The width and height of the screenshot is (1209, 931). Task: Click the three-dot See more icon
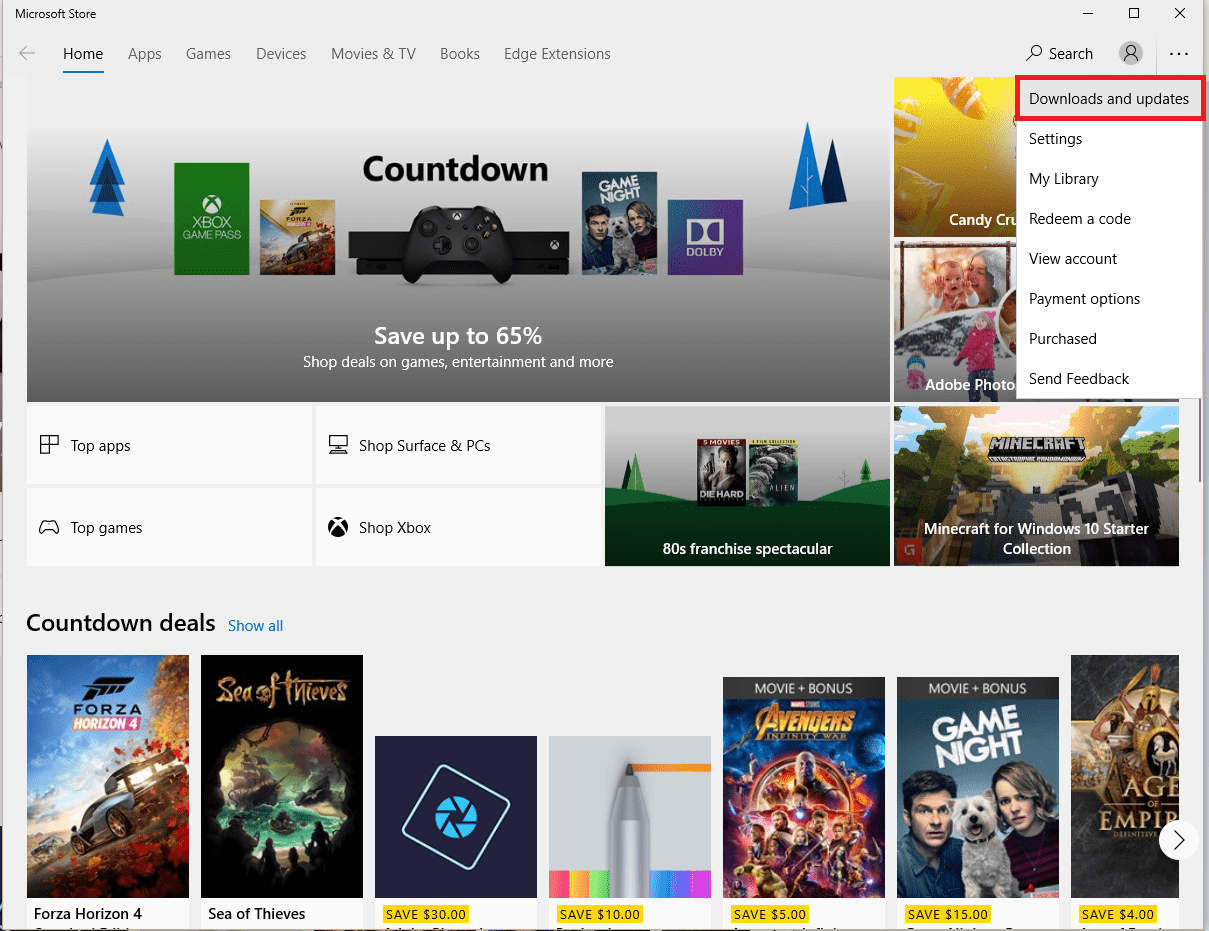pos(1179,54)
